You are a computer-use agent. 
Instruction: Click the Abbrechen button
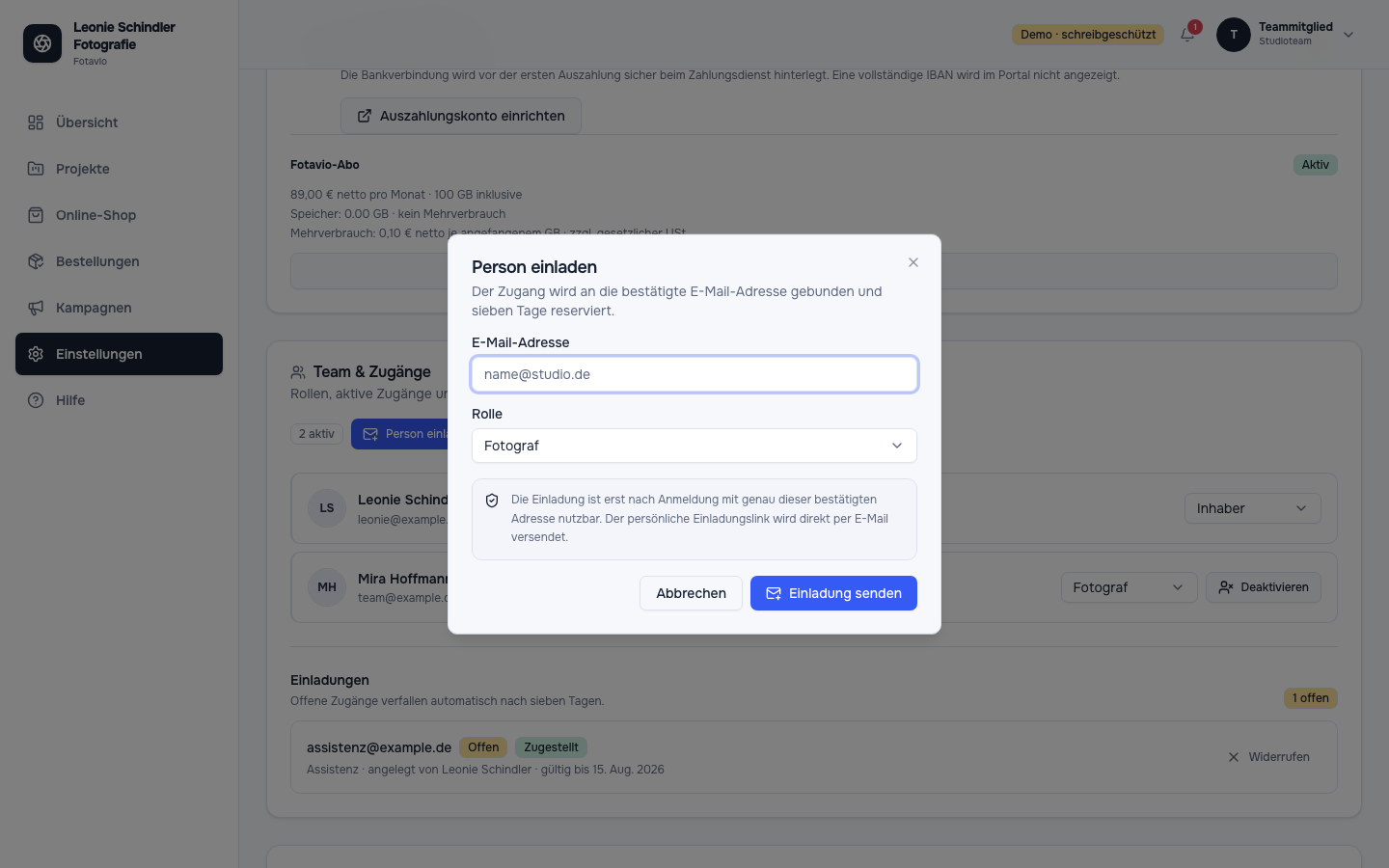pyautogui.click(x=691, y=593)
